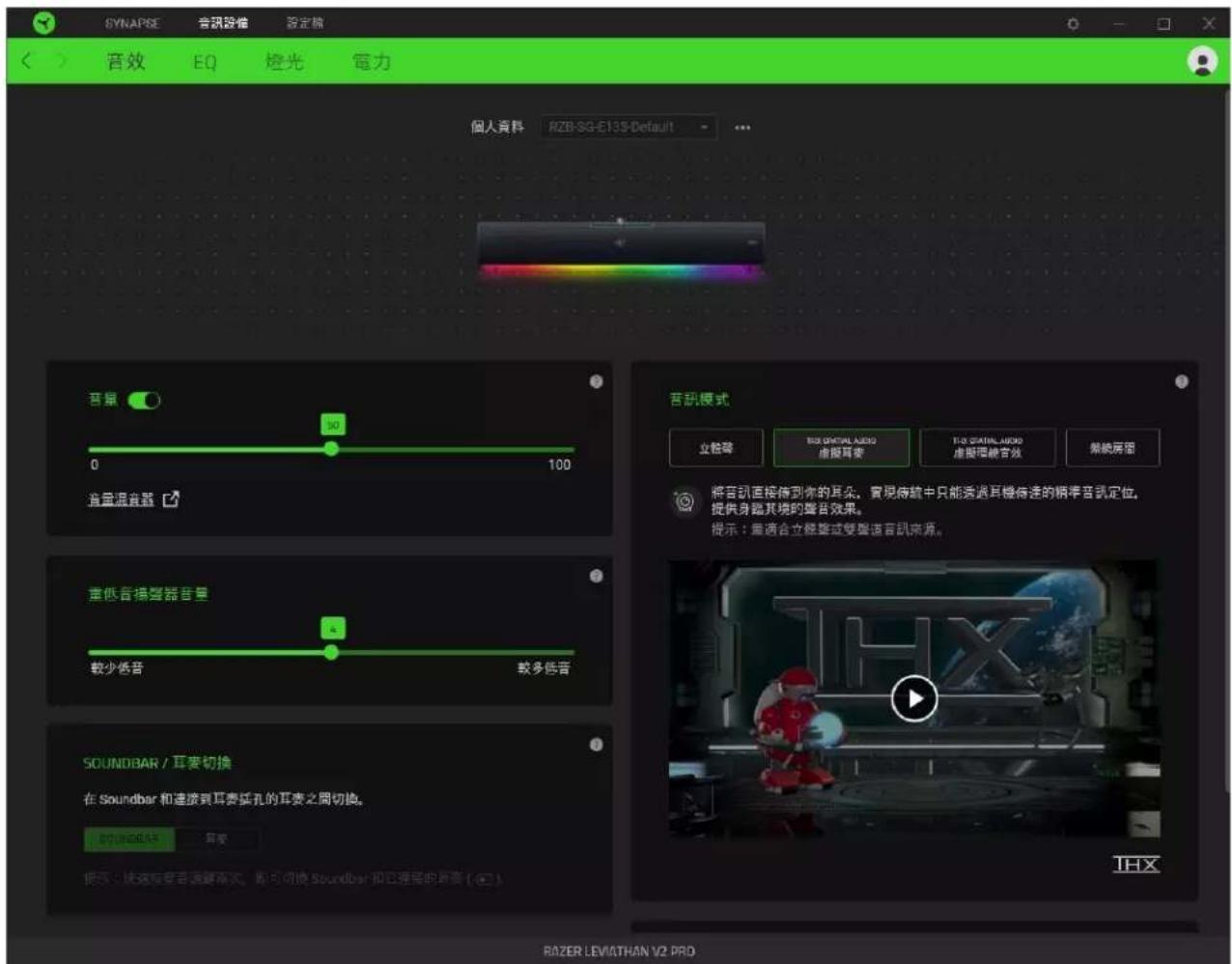This screenshot has height=964, width=1232.
Task: Go back with the left arrow
Action: (x=26, y=61)
